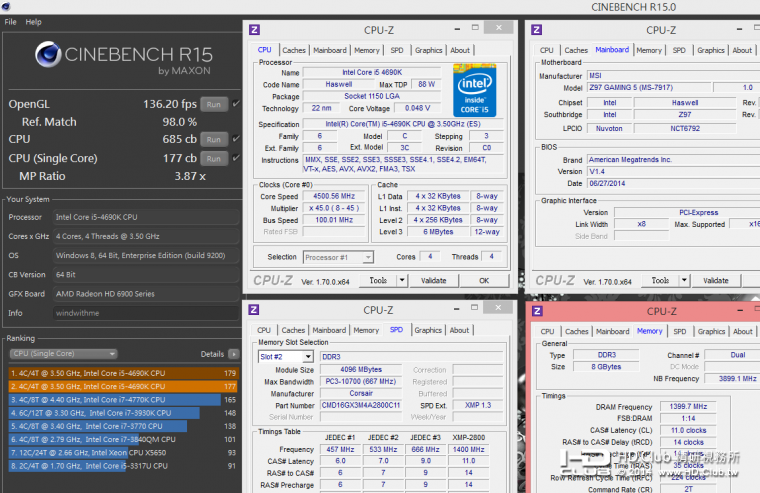This screenshot has height=493, width=760.
Task: Click the Info field containing windwithme
Action: click(x=146, y=312)
